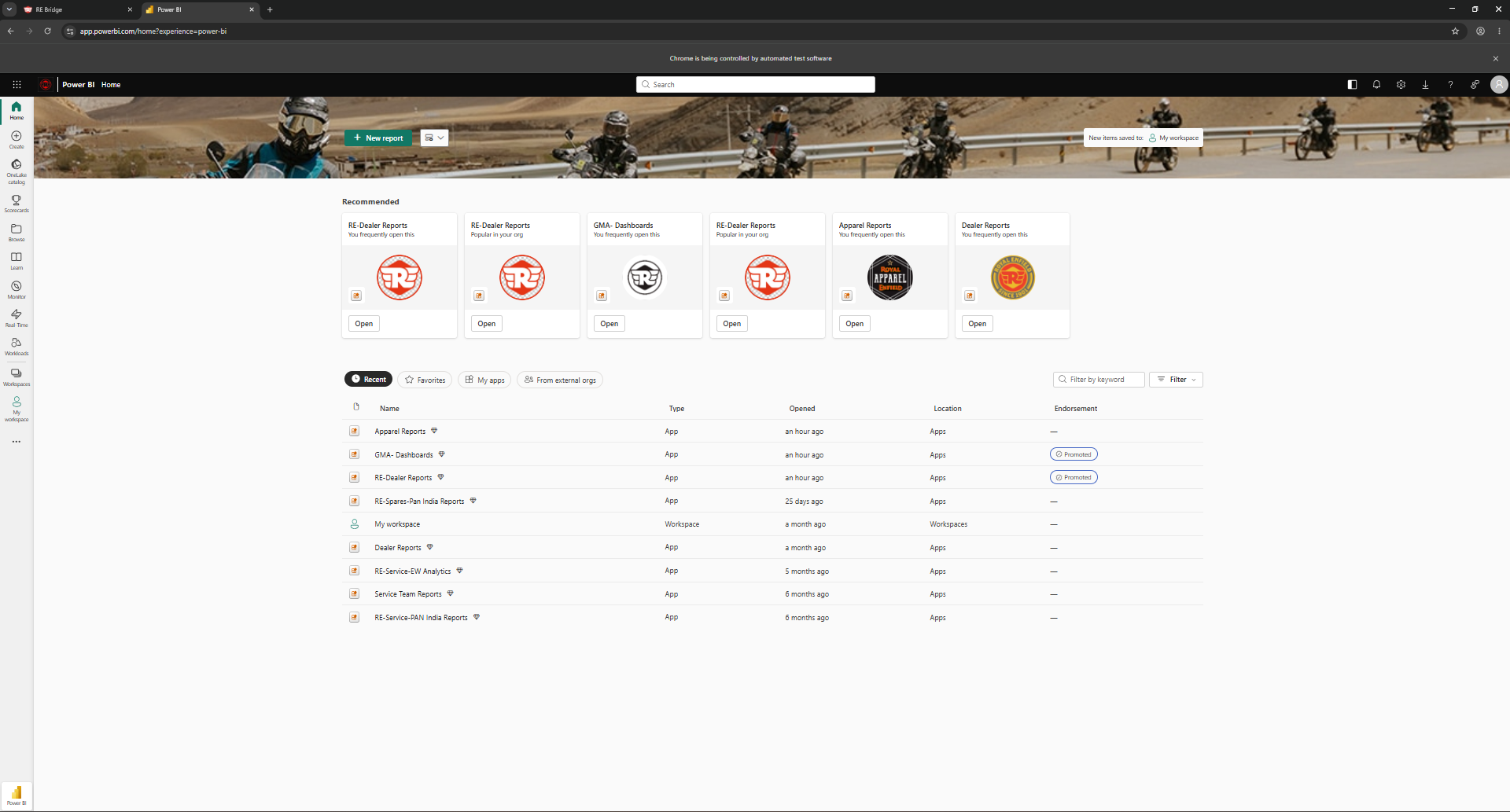Click the feedback icon in the header

(x=1475, y=85)
